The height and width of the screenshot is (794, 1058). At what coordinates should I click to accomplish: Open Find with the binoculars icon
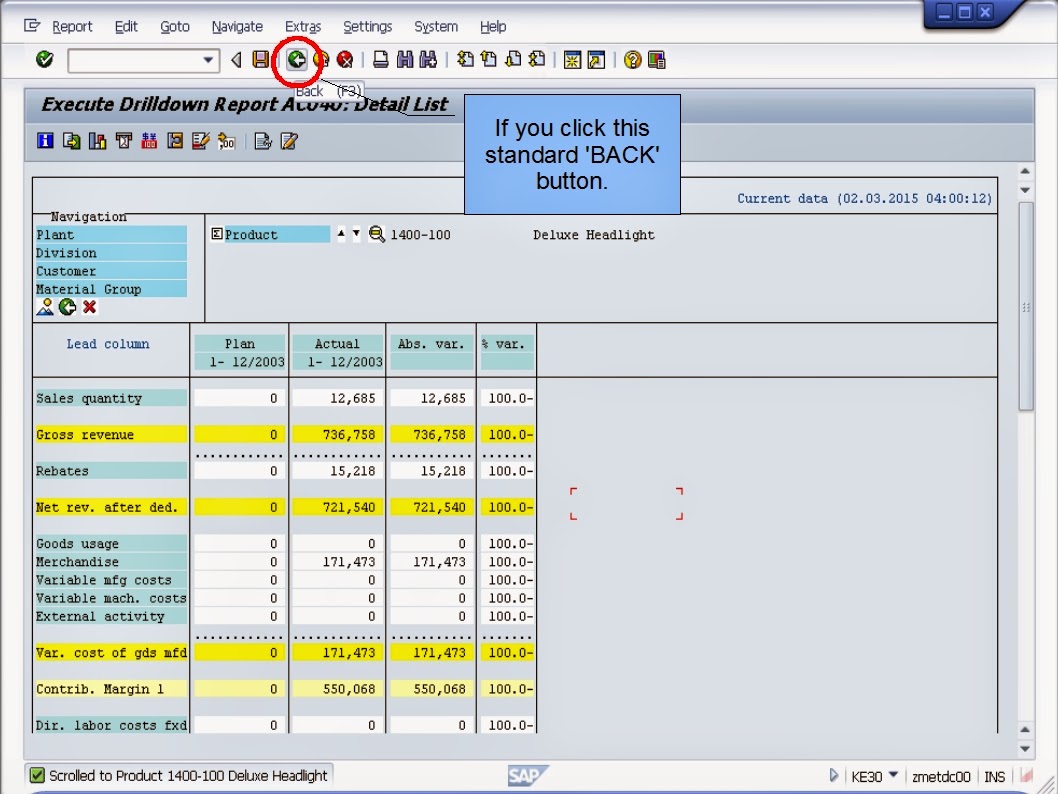pyautogui.click(x=404, y=59)
